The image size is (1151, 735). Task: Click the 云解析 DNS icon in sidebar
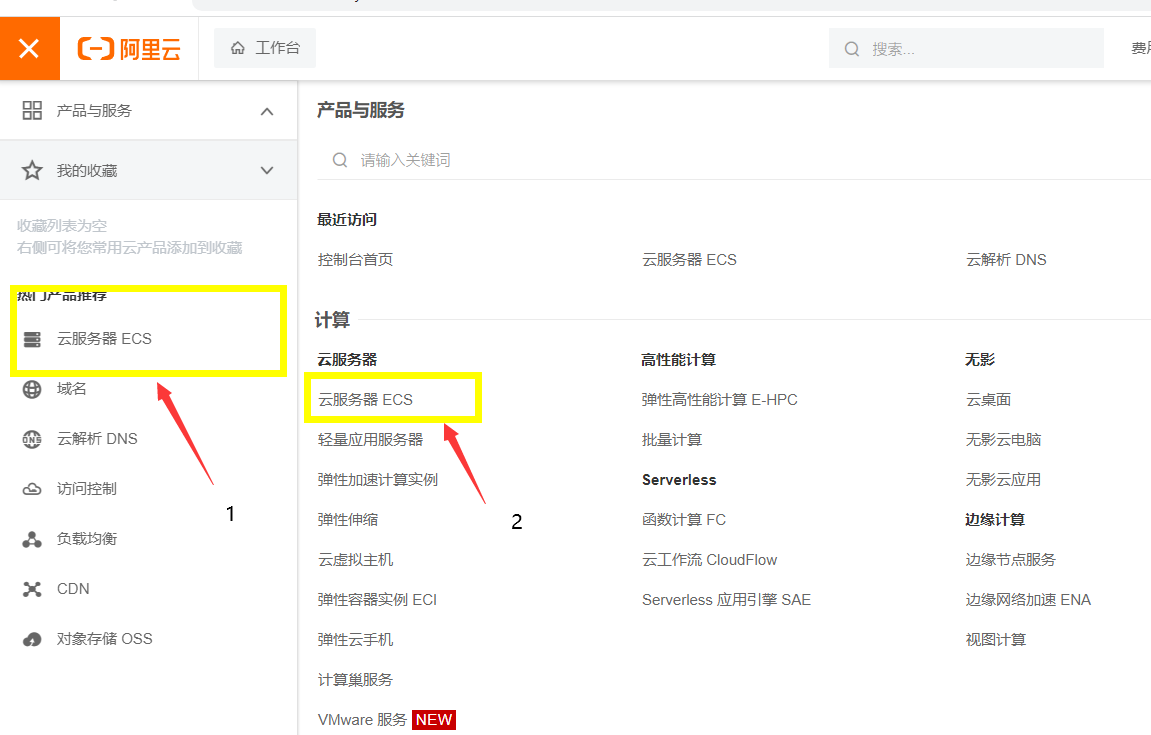33,438
